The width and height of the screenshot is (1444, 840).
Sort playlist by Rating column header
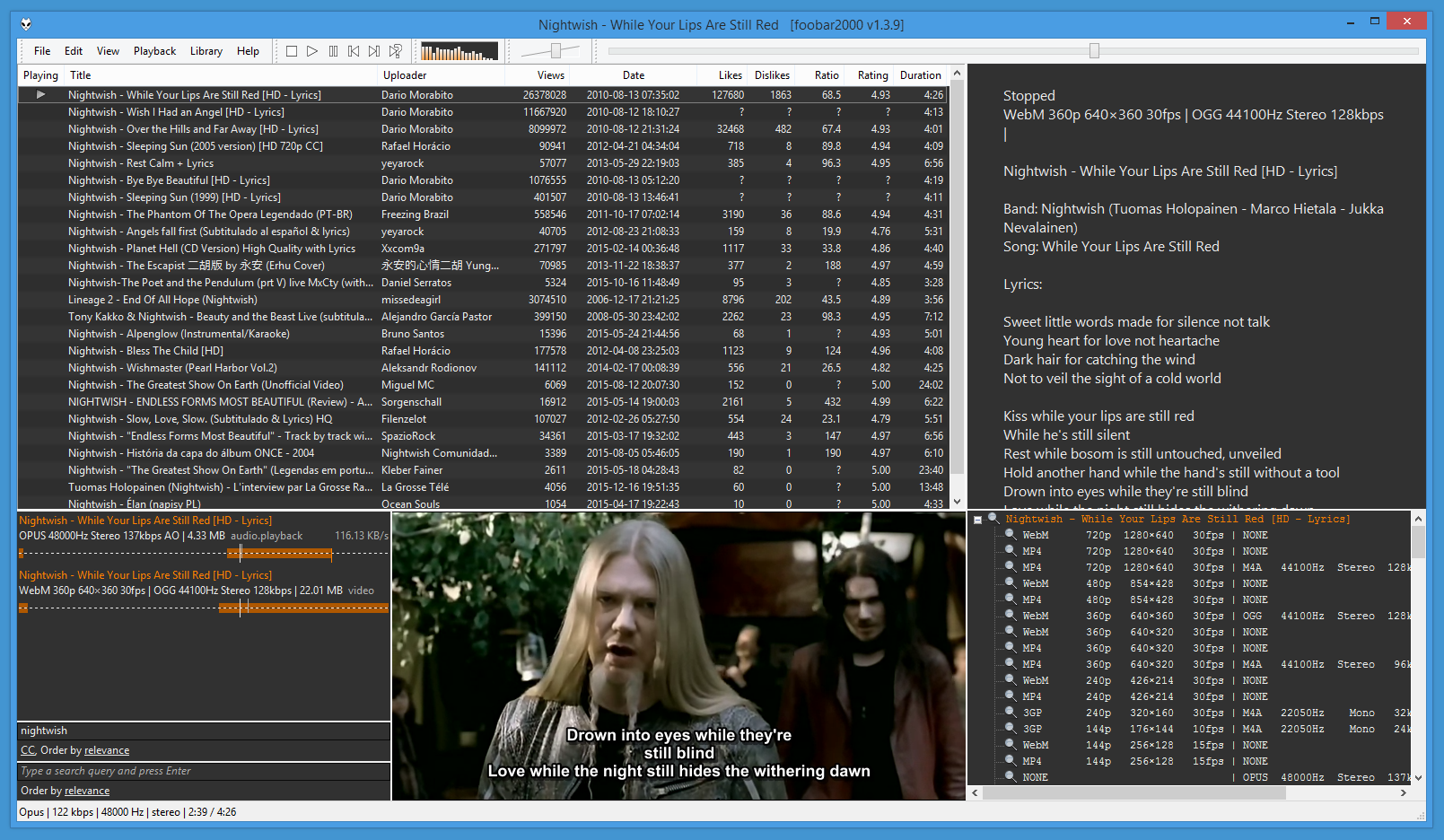point(869,75)
